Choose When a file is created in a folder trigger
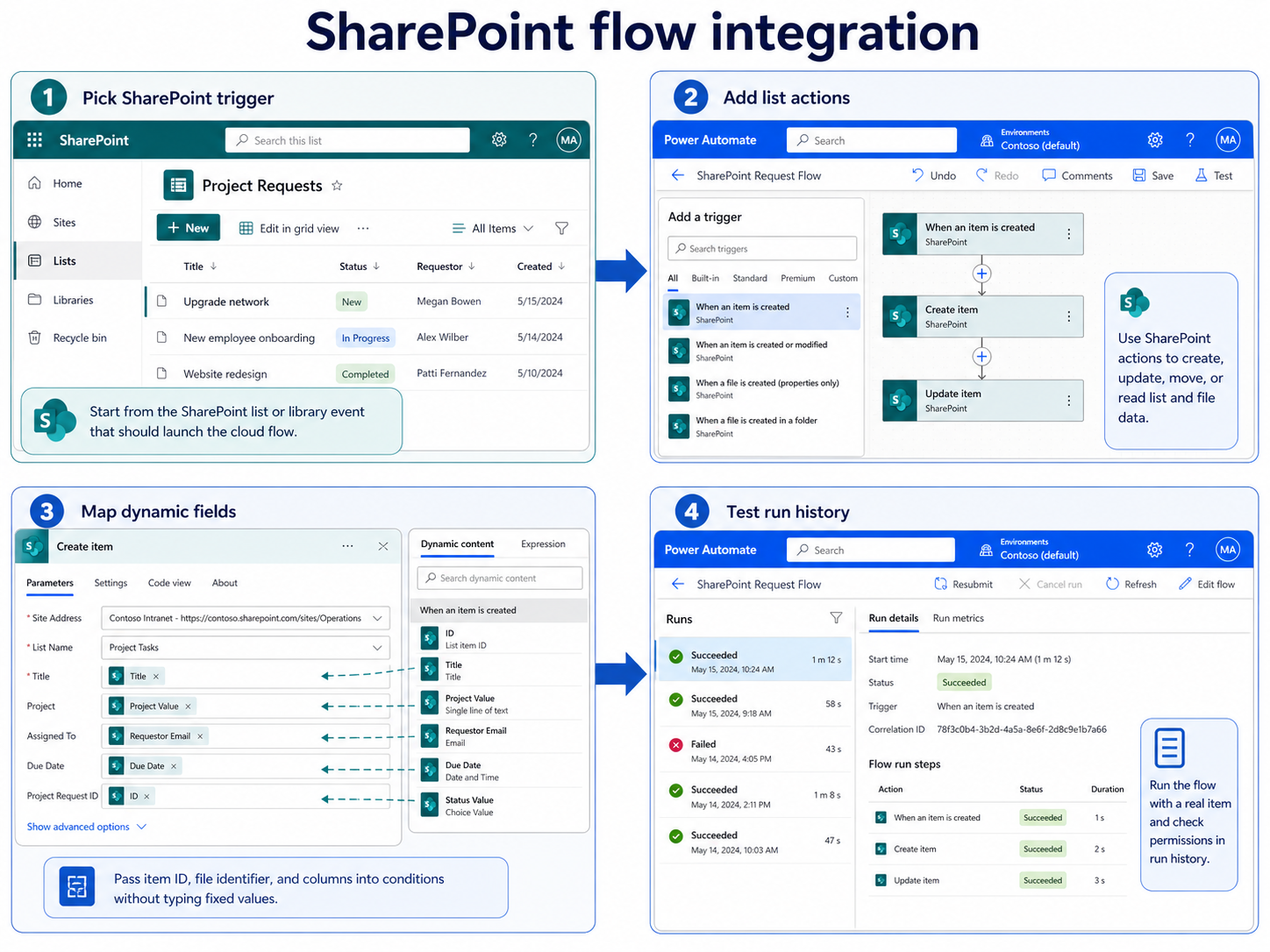 point(761,427)
